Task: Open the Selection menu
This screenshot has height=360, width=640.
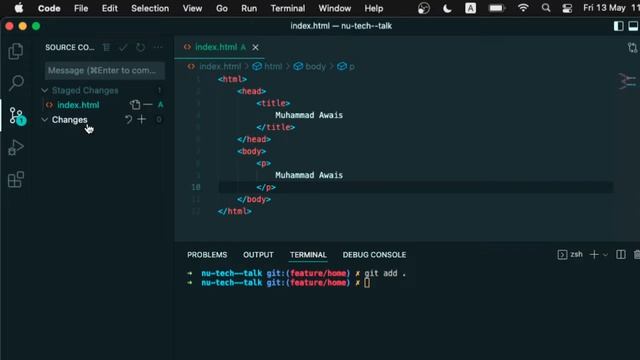Action: click(x=150, y=8)
